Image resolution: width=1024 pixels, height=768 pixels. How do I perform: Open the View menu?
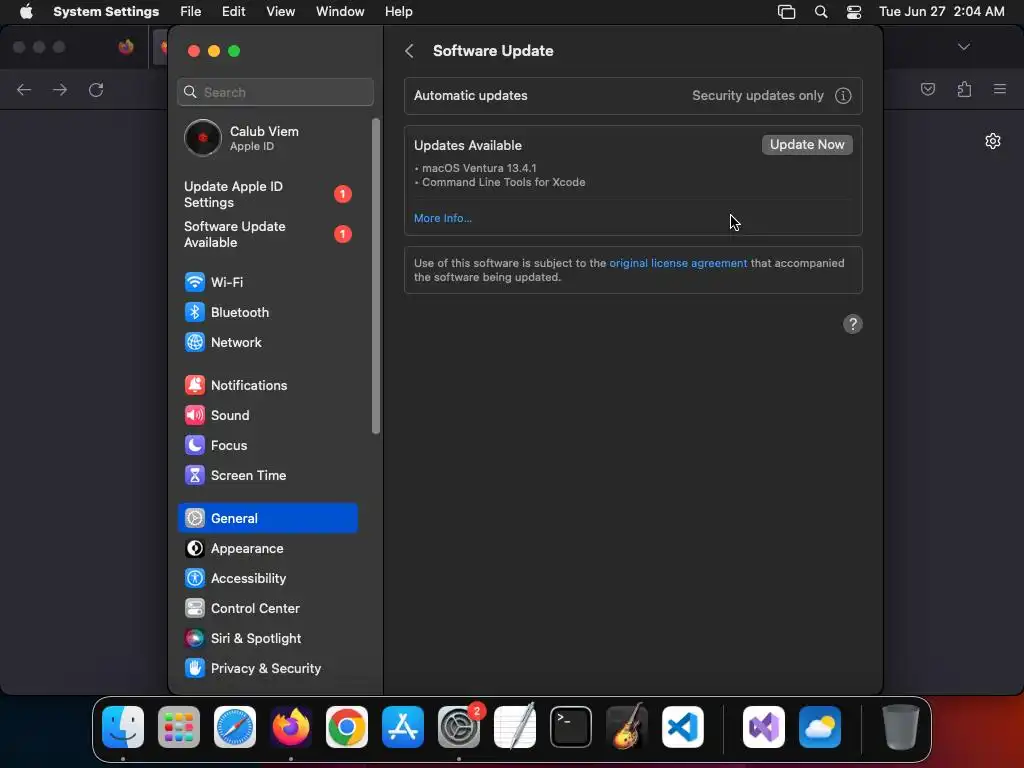point(280,12)
